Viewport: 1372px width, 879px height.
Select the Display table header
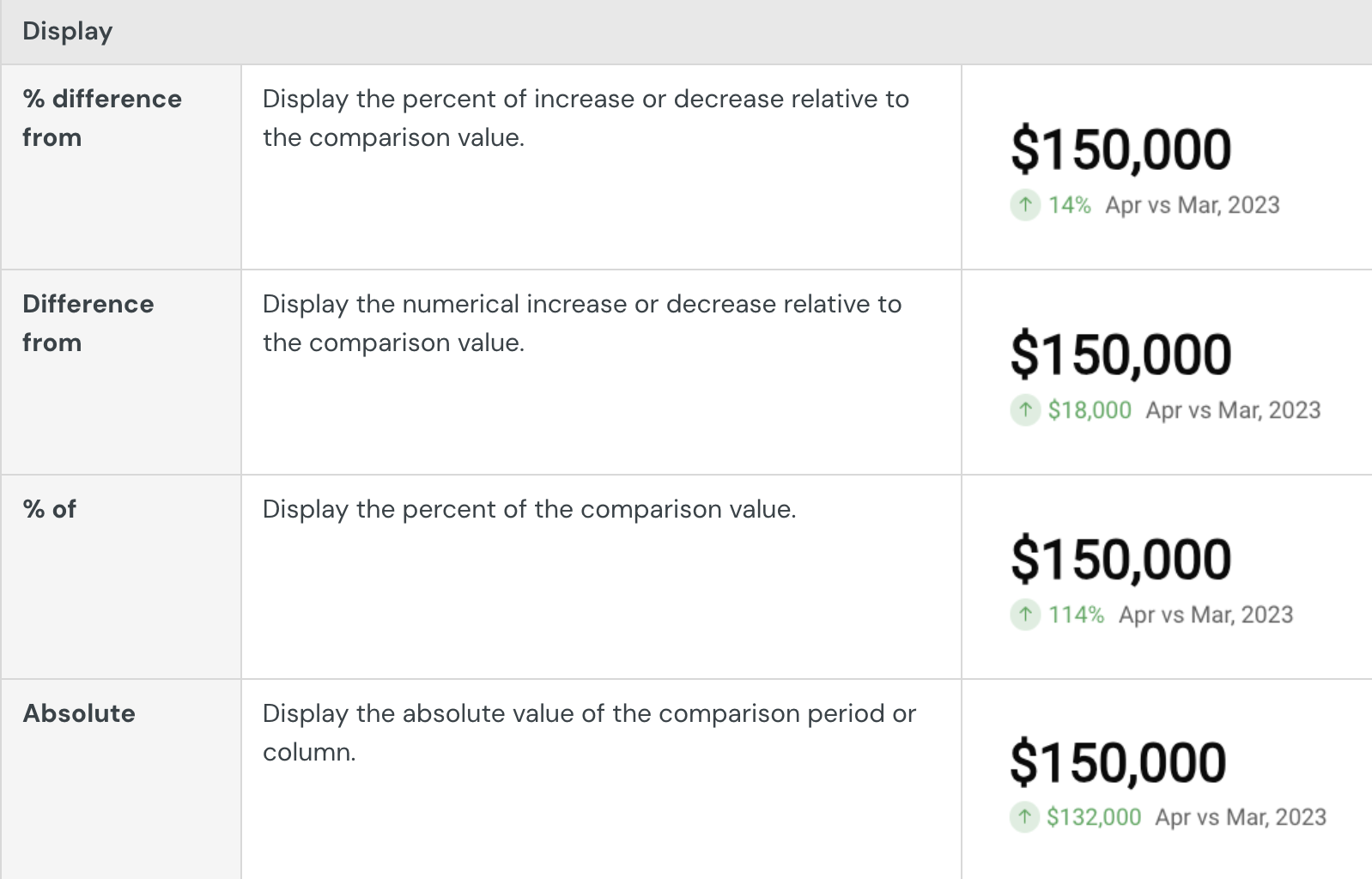[68, 32]
